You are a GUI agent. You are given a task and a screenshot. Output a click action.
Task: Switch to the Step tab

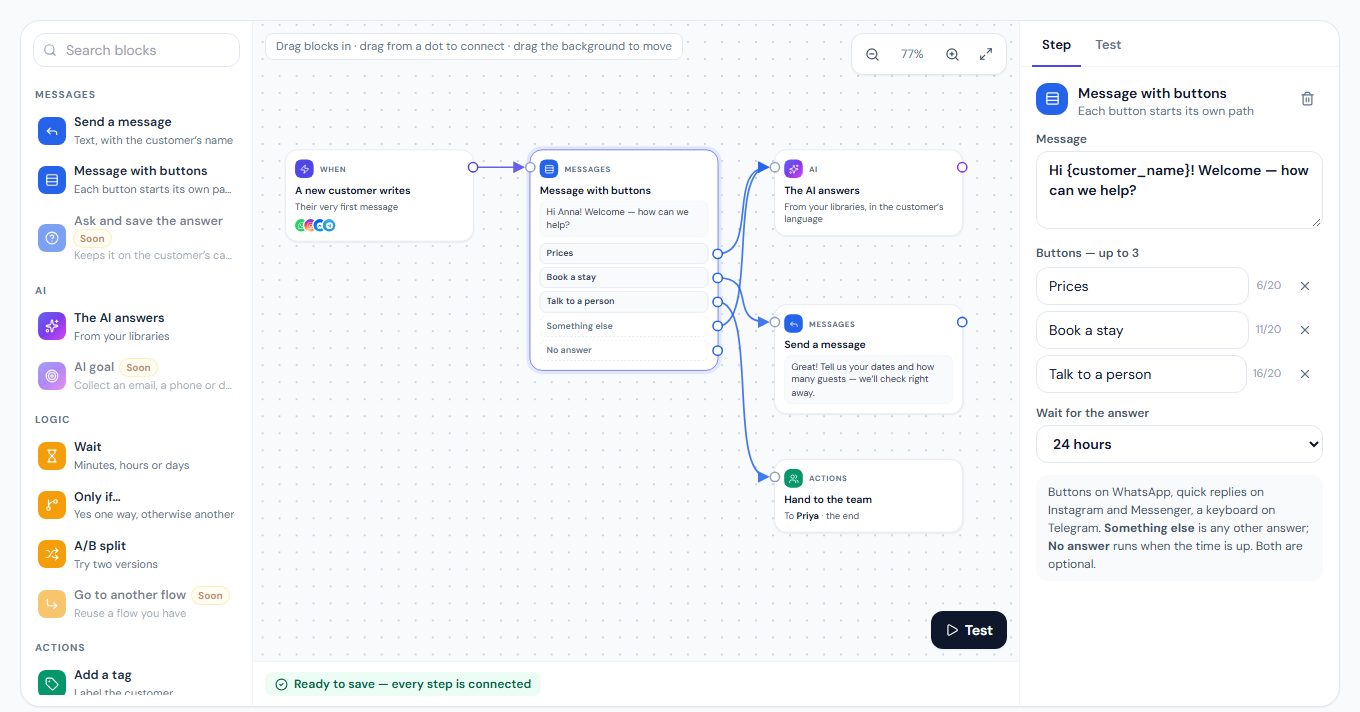click(x=1056, y=45)
